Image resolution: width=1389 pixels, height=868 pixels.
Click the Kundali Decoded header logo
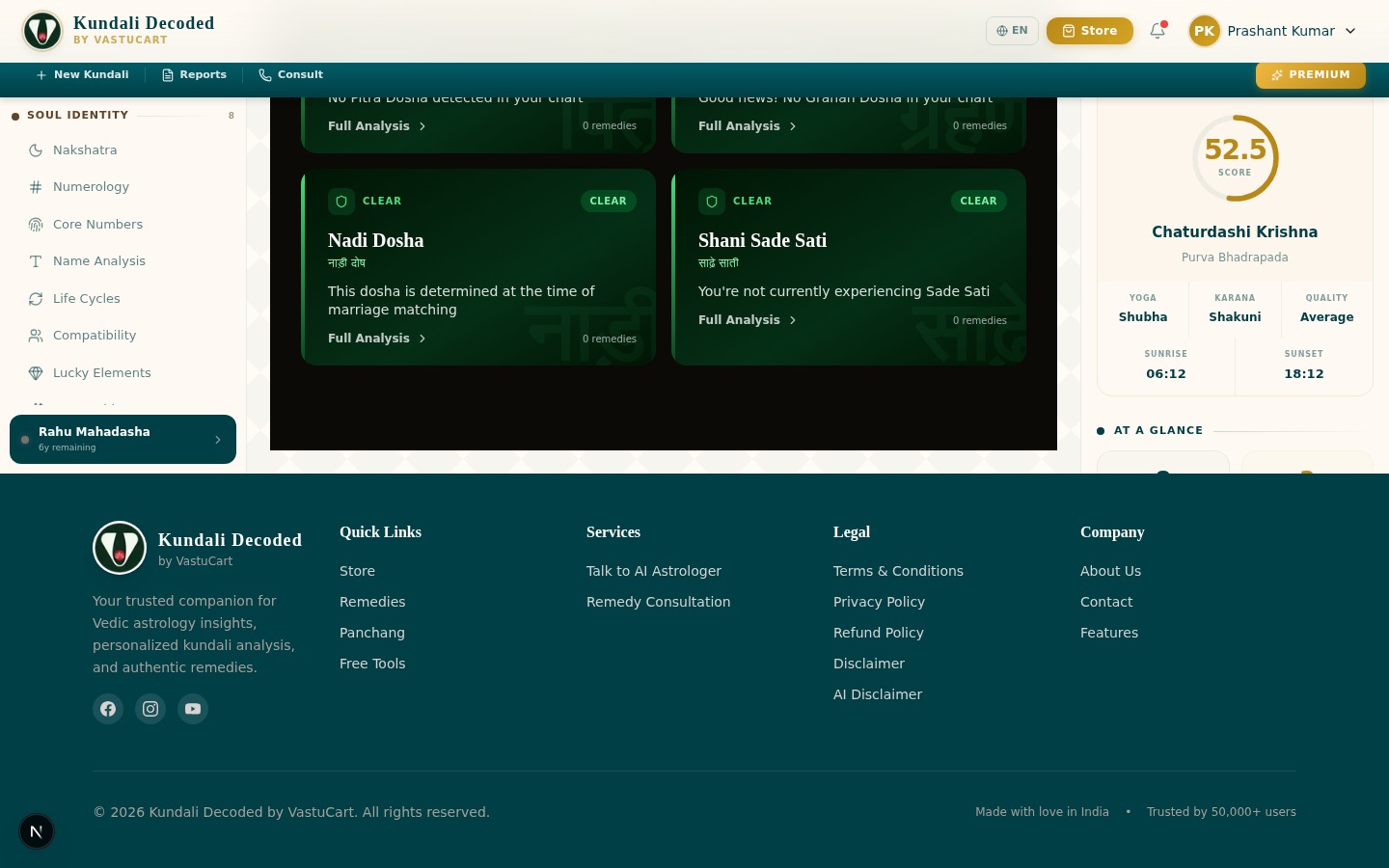tap(42, 31)
